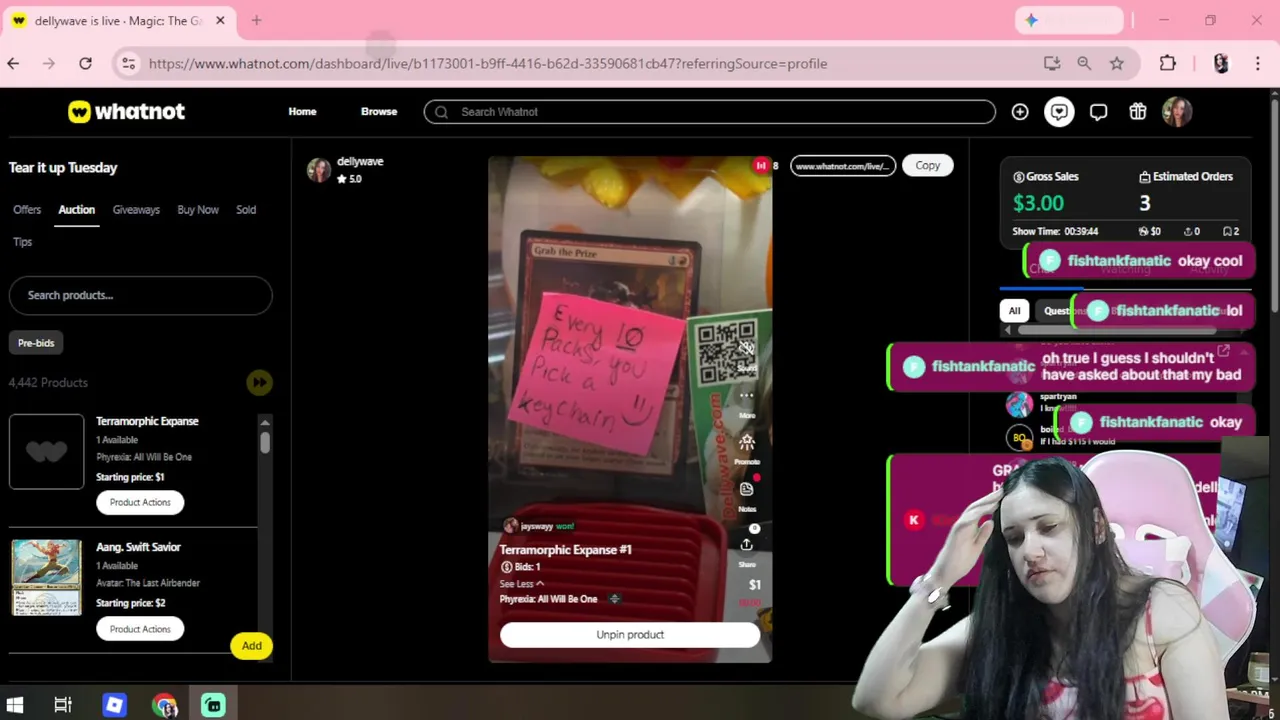Open the profile avatar menu
Image resolution: width=1280 pixels, height=720 pixels.
tap(1177, 112)
